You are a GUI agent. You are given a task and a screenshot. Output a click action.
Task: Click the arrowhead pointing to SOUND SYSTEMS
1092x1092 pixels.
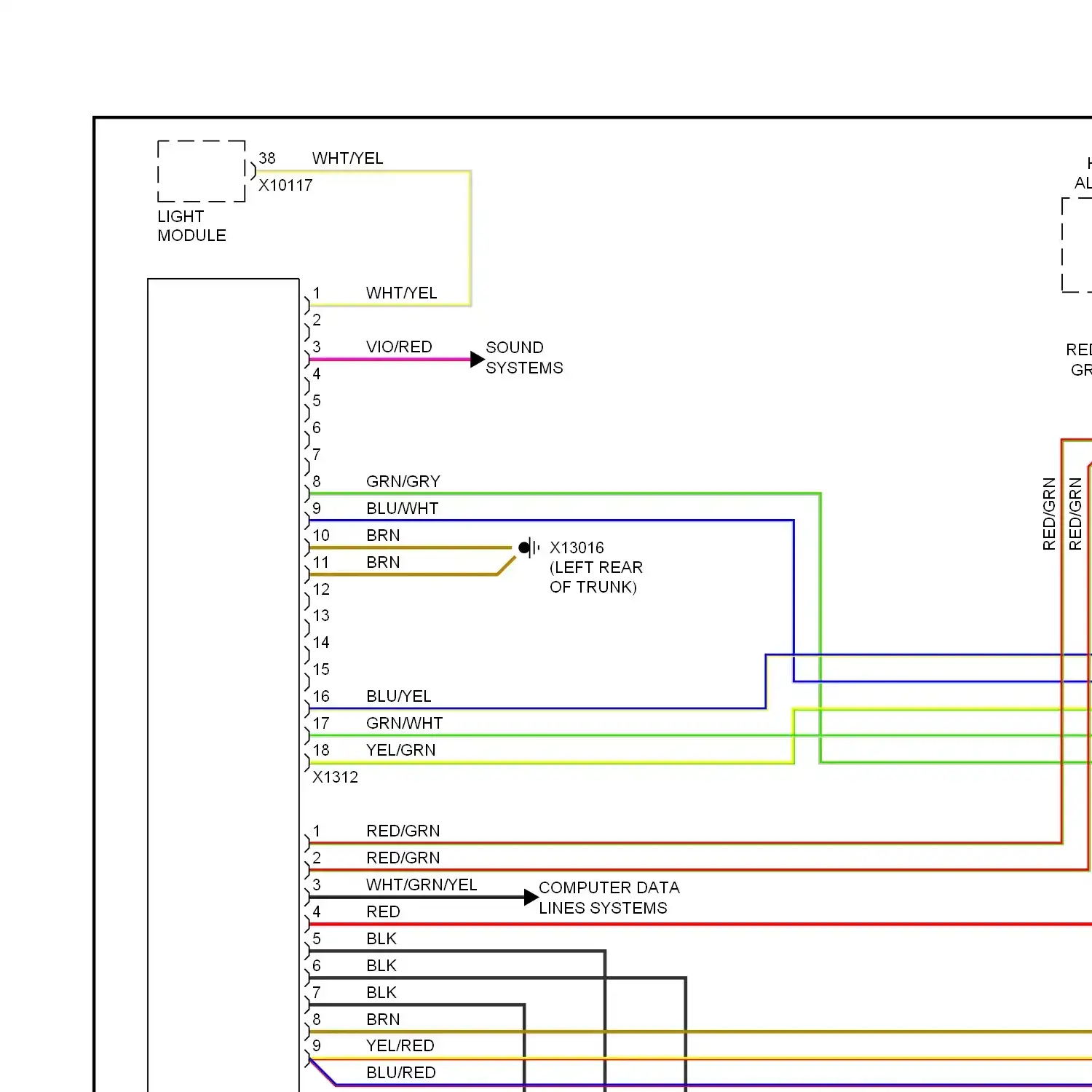478,359
